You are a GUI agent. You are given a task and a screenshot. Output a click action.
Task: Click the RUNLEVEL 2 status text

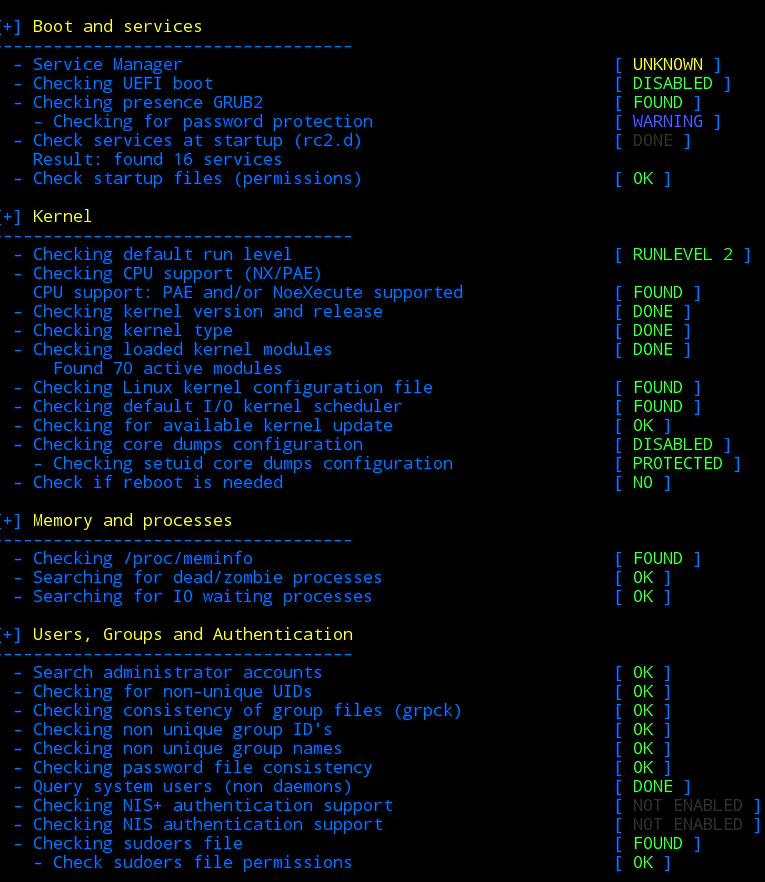[x=683, y=255]
